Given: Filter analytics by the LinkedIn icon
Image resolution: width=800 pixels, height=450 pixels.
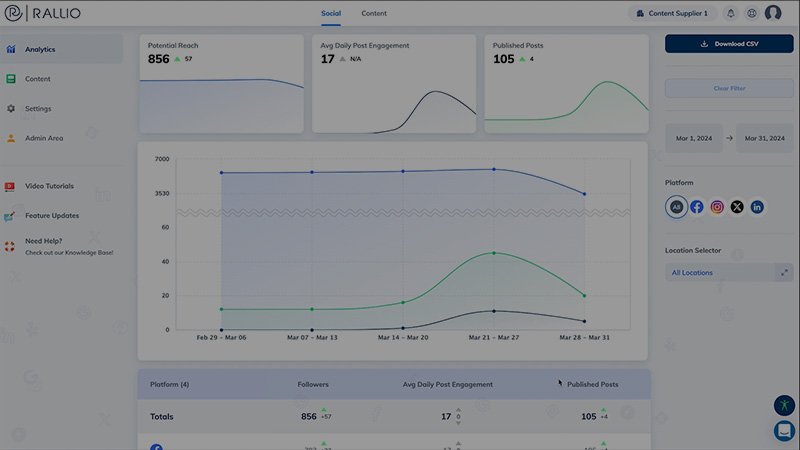Looking at the screenshot, I should 757,207.
